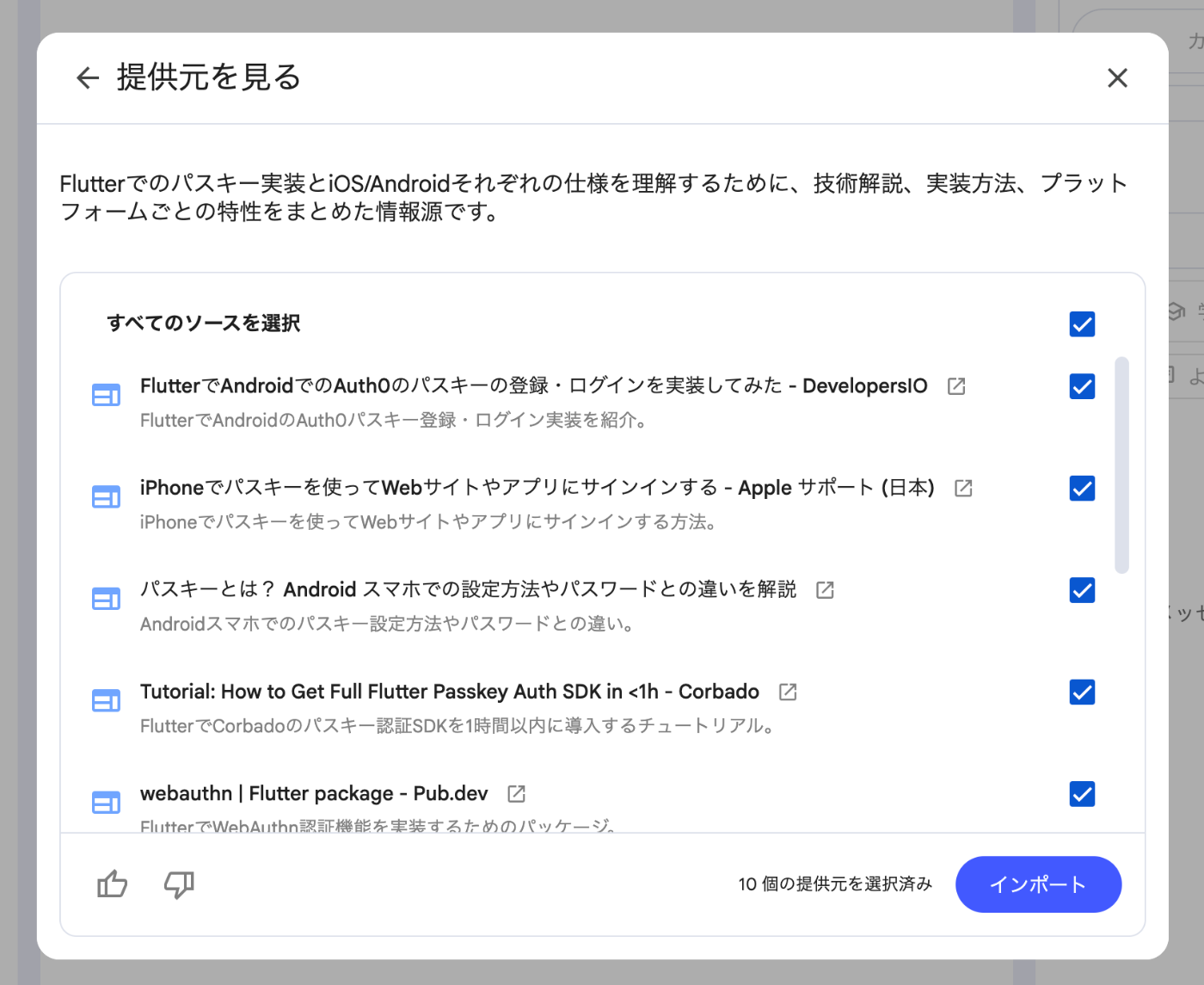Uncheck the Corbado tutorial source checkbox
The height and width of the screenshot is (985, 1204).
click(x=1082, y=692)
